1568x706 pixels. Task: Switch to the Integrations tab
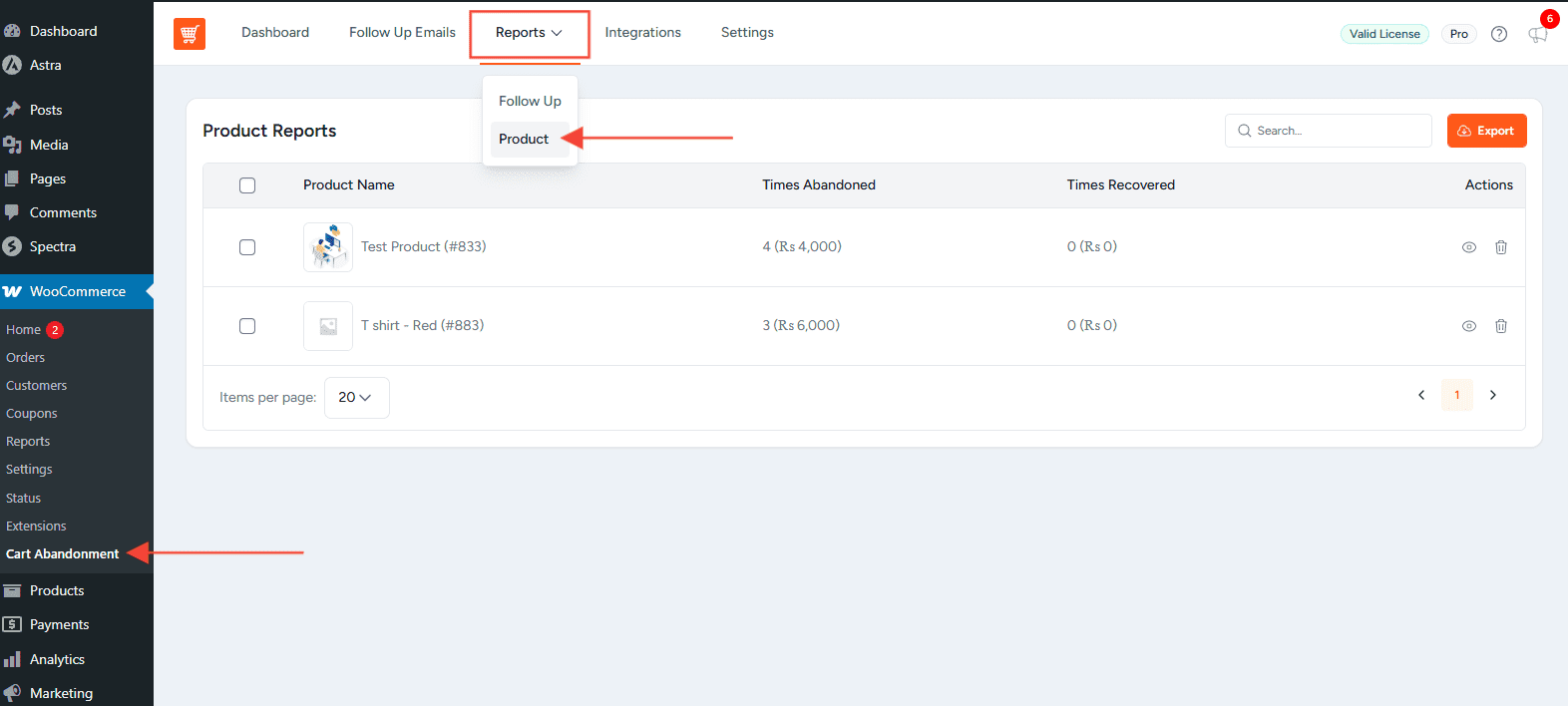pos(642,33)
